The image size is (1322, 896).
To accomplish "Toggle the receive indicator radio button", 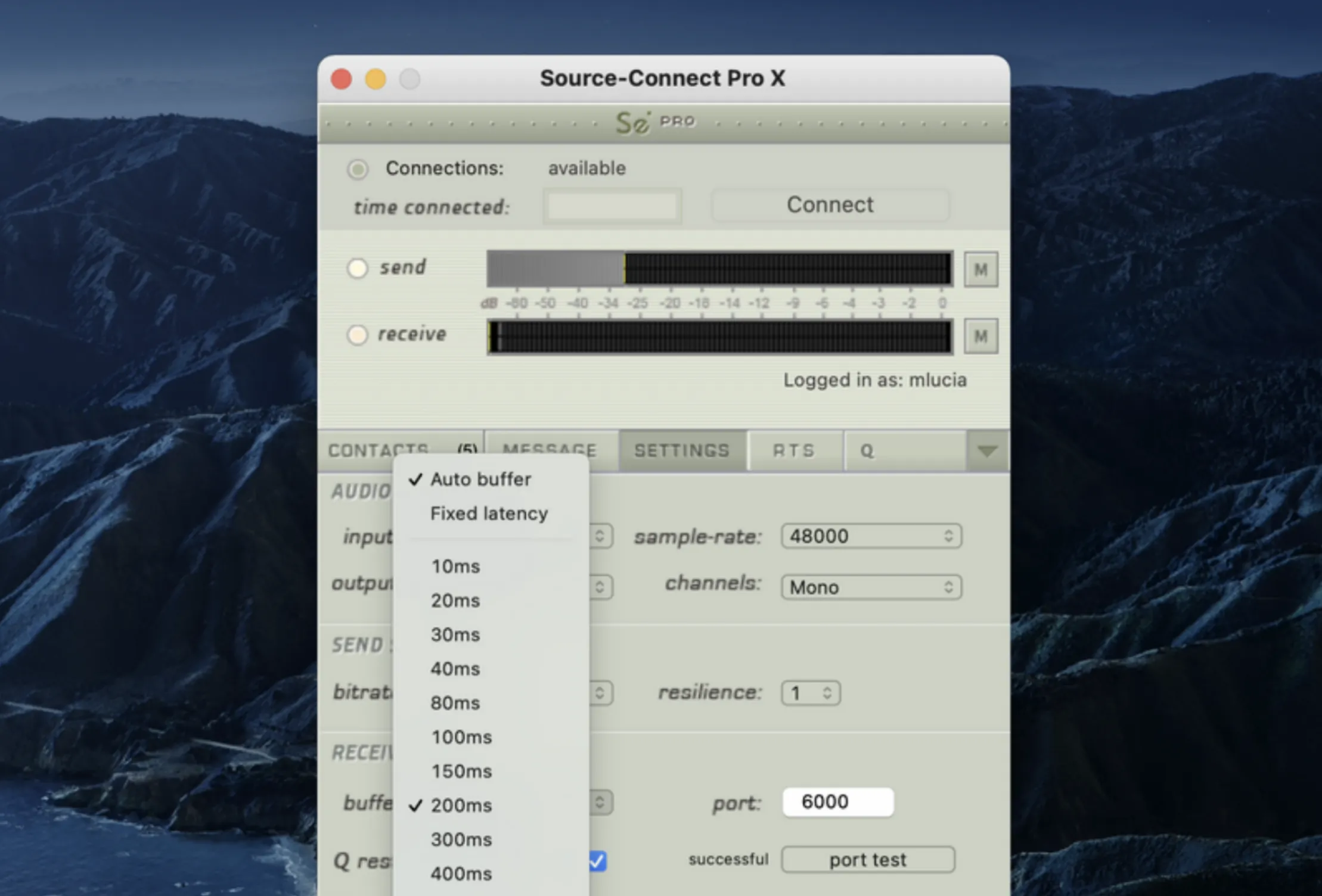I will point(358,335).
